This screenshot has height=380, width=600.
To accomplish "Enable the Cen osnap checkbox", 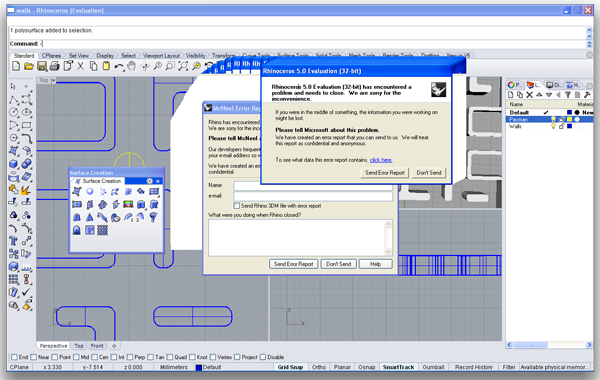I will pos(95,357).
